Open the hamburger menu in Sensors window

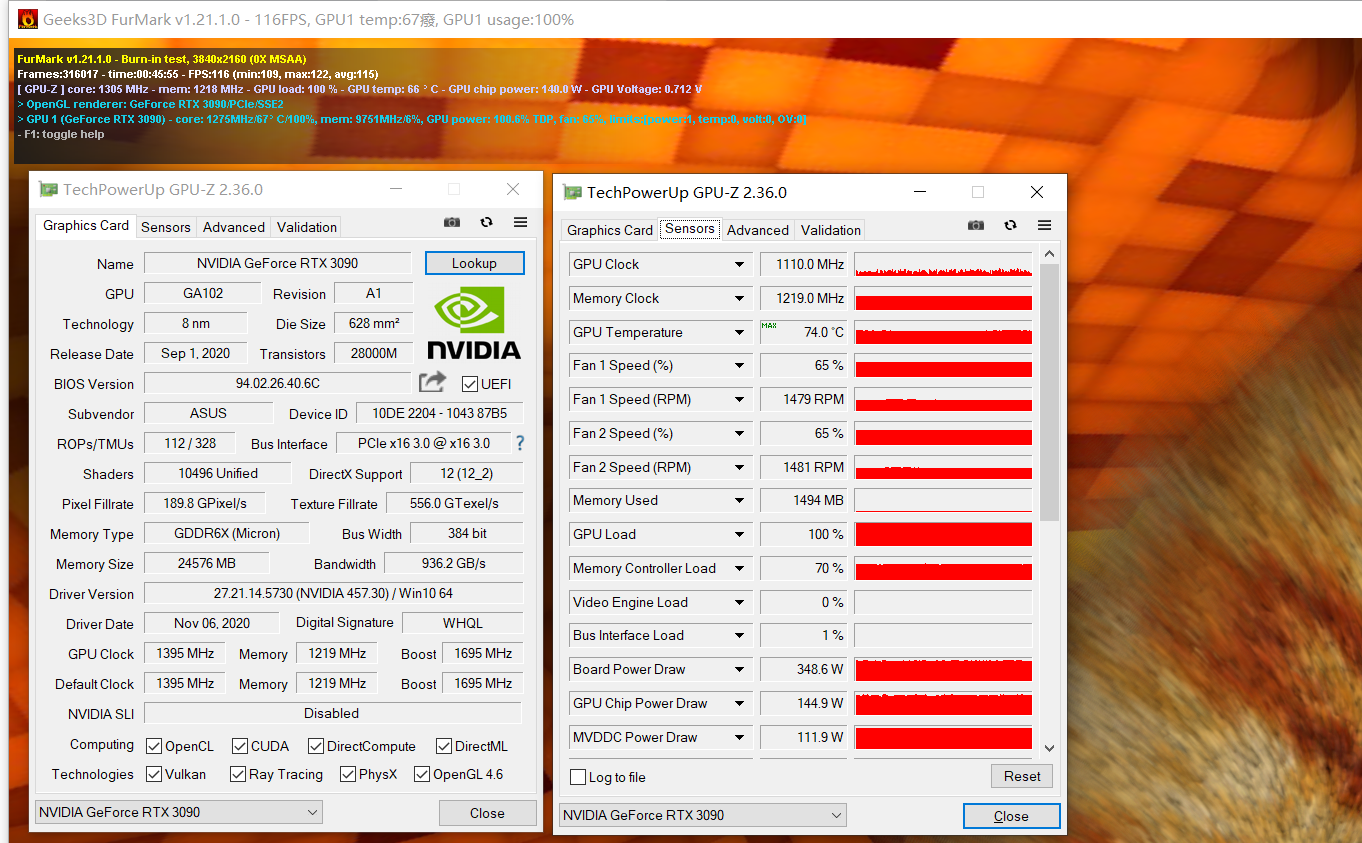(1044, 225)
